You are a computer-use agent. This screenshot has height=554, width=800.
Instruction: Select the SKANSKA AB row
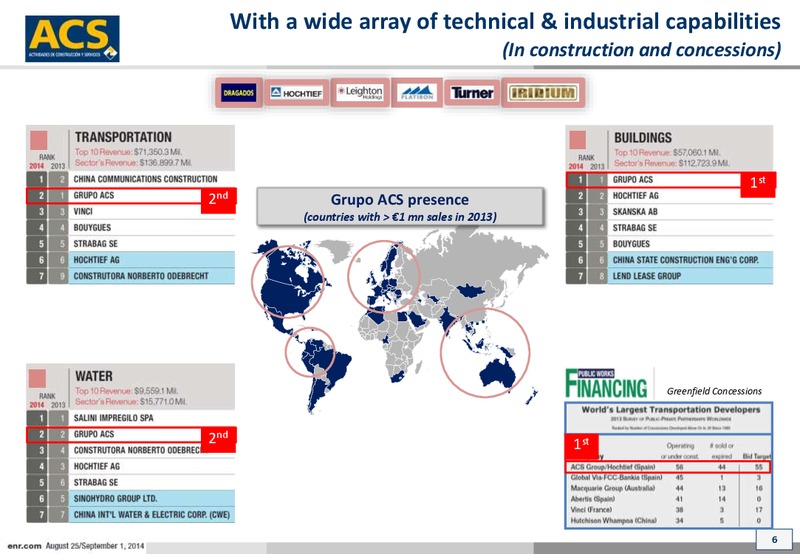click(x=669, y=212)
